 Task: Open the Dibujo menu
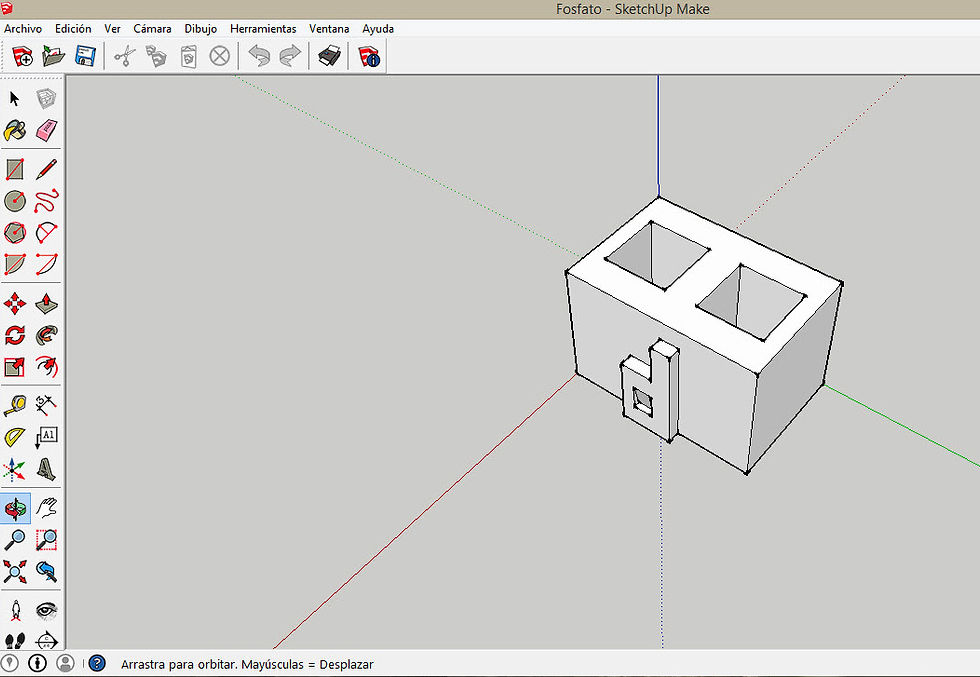click(x=201, y=29)
